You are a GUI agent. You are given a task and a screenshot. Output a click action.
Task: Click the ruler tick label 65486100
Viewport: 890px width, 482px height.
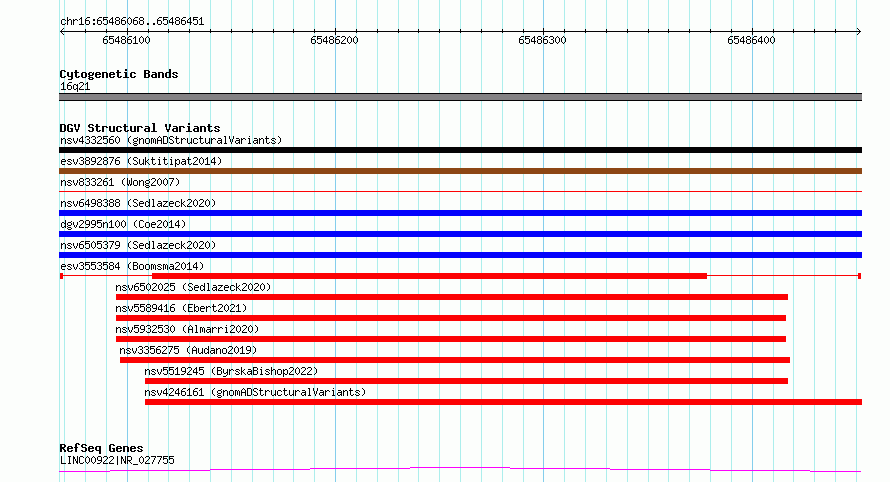click(127, 40)
